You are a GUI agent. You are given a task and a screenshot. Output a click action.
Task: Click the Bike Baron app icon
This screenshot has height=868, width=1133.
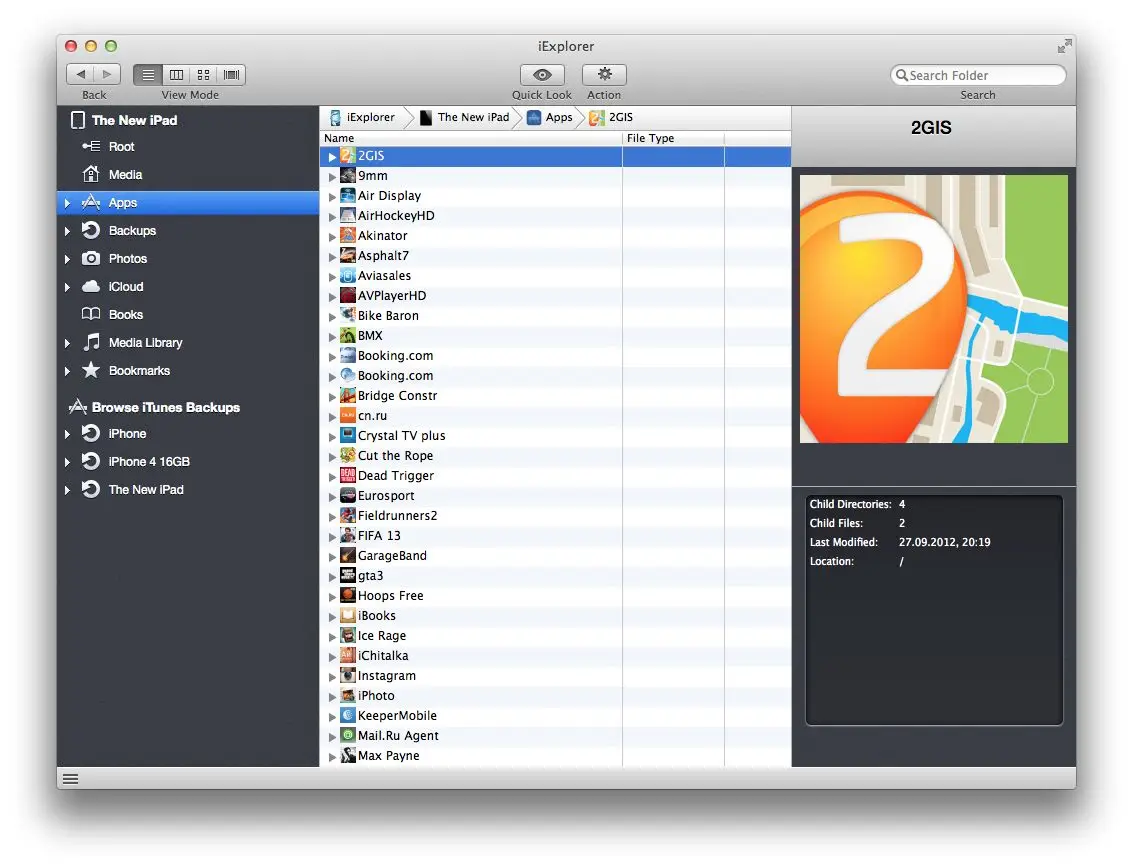348,316
